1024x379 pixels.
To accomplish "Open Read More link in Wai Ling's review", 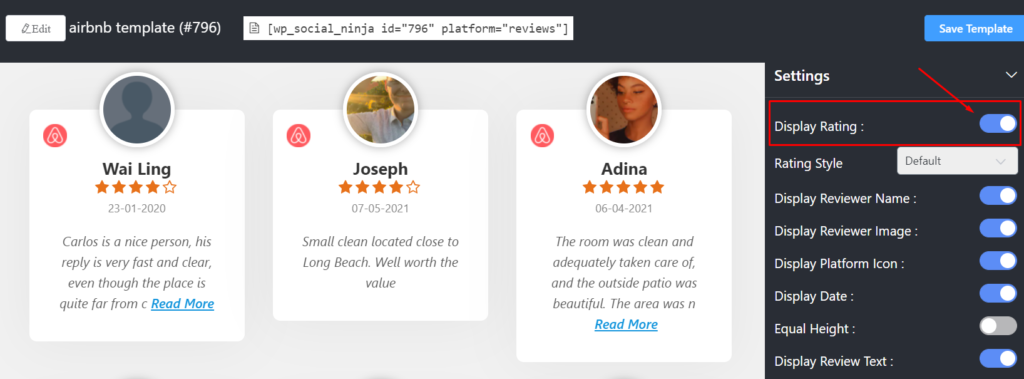I will coord(183,304).
